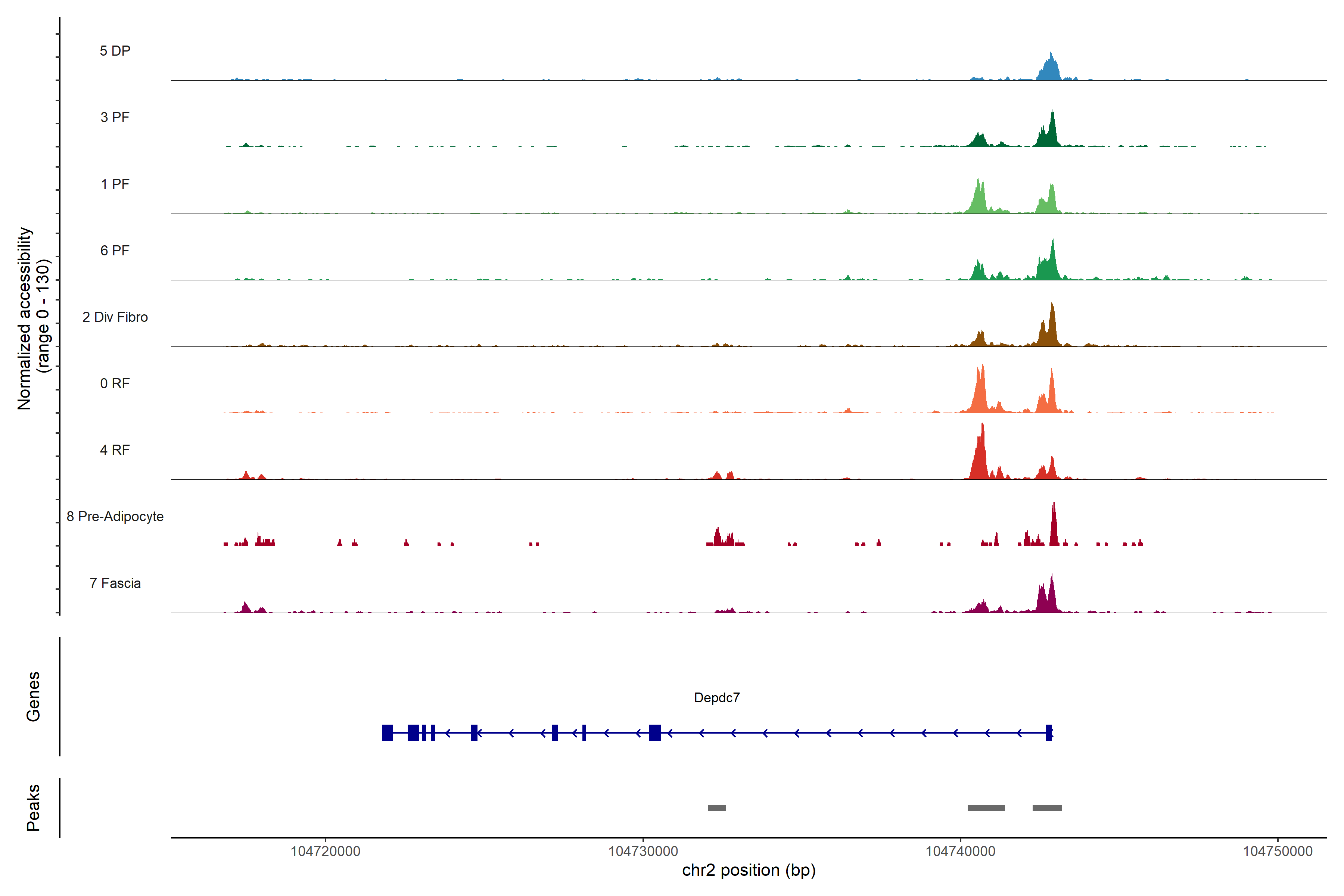Select the 0 RF track label
This screenshot has width=1344, height=896.
click(x=115, y=383)
